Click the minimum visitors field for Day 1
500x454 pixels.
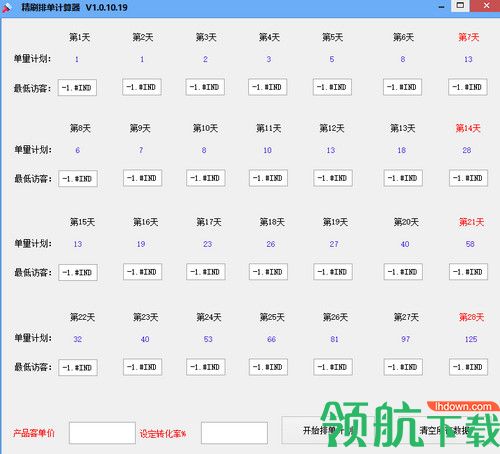[77, 88]
